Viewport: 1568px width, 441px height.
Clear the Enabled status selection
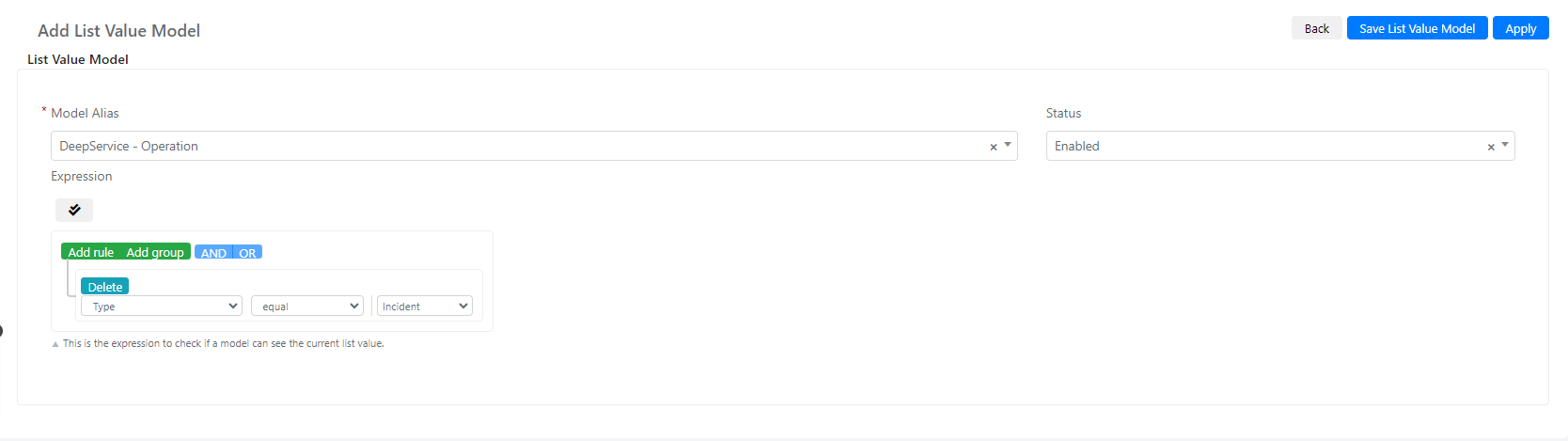pos(1490,147)
